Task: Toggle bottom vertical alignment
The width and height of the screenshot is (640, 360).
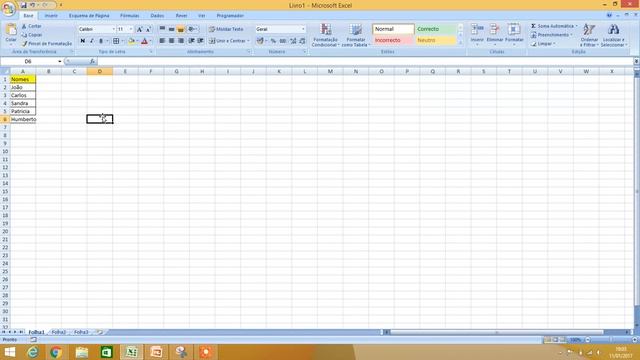Action: (180, 29)
